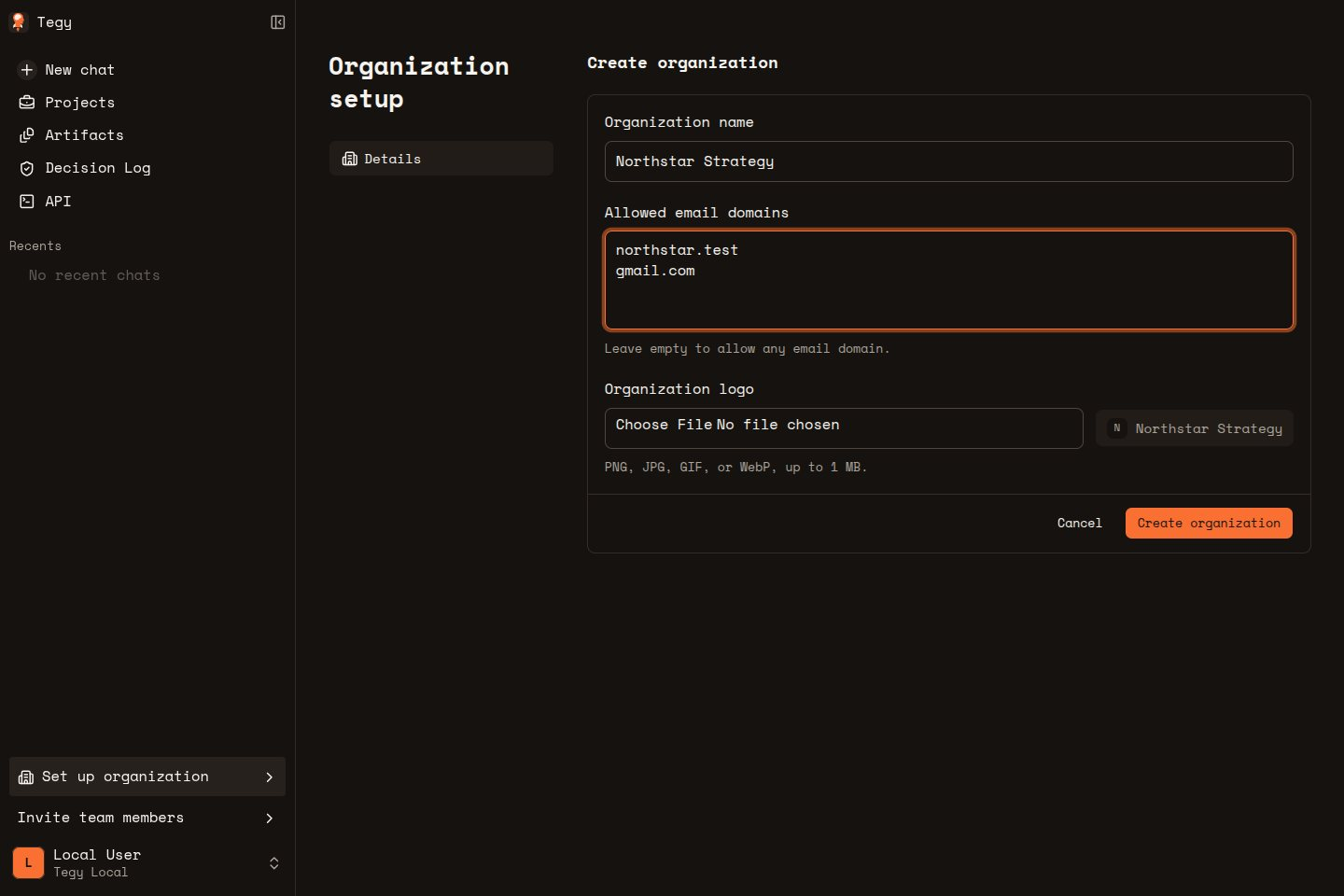Click the 'No recent chats' text

(94, 275)
